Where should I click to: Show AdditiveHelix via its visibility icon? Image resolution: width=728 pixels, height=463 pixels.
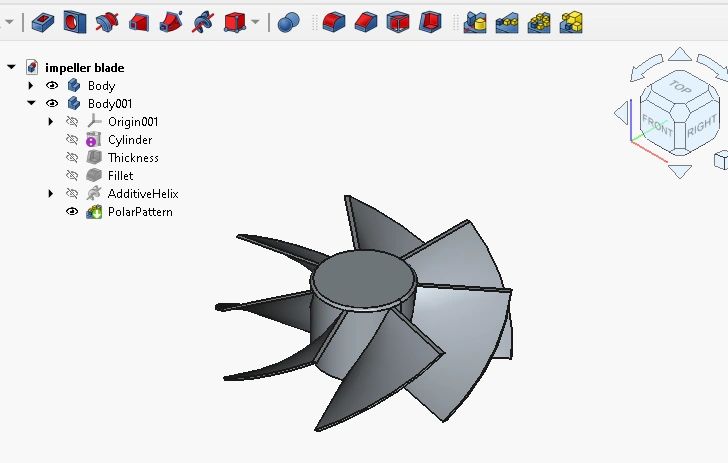click(x=72, y=194)
